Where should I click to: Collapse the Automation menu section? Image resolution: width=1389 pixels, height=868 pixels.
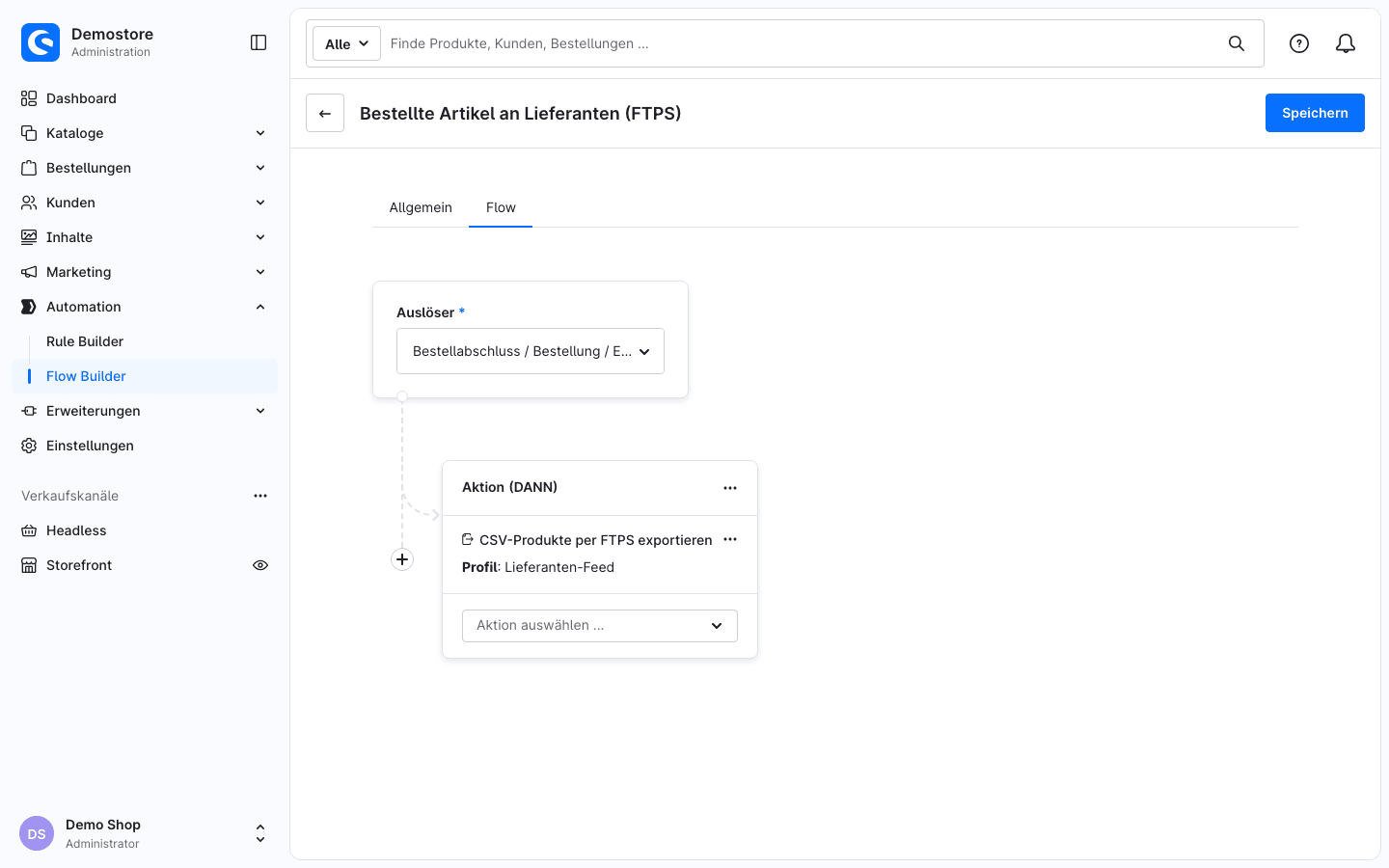(260, 307)
